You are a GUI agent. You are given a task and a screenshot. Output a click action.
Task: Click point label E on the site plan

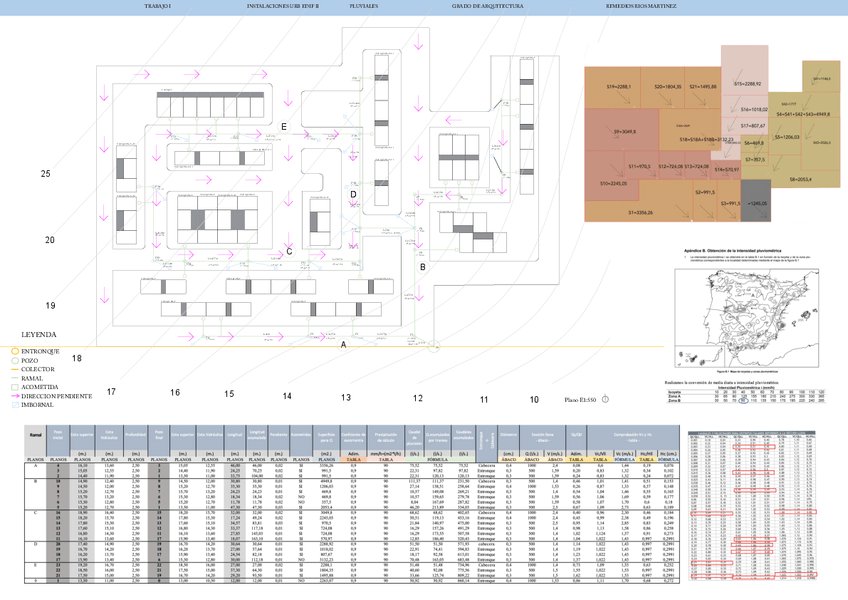coord(284,127)
